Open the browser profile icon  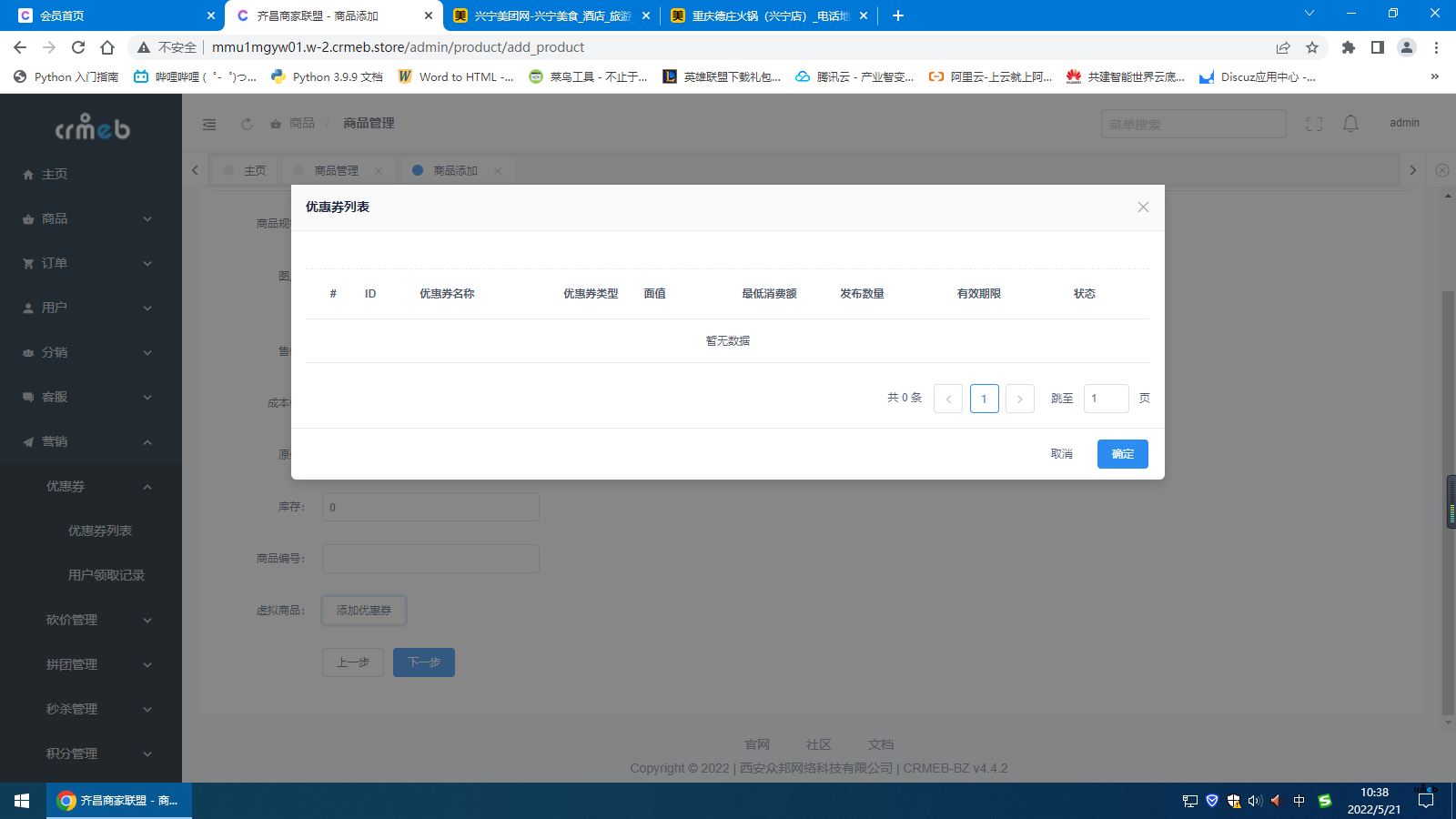(x=1407, y=47)
